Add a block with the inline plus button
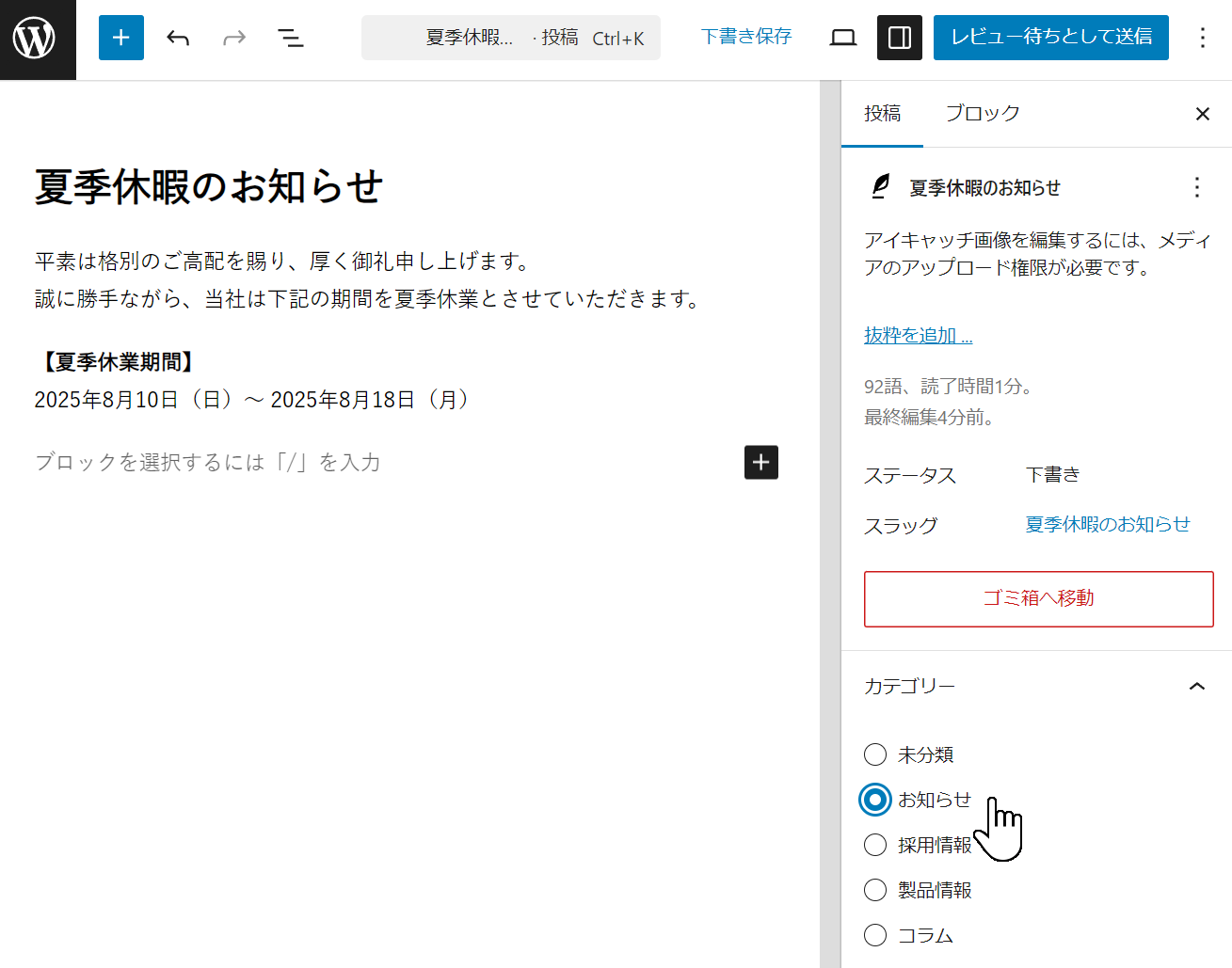1232x968 pixels. click(760, 462)
